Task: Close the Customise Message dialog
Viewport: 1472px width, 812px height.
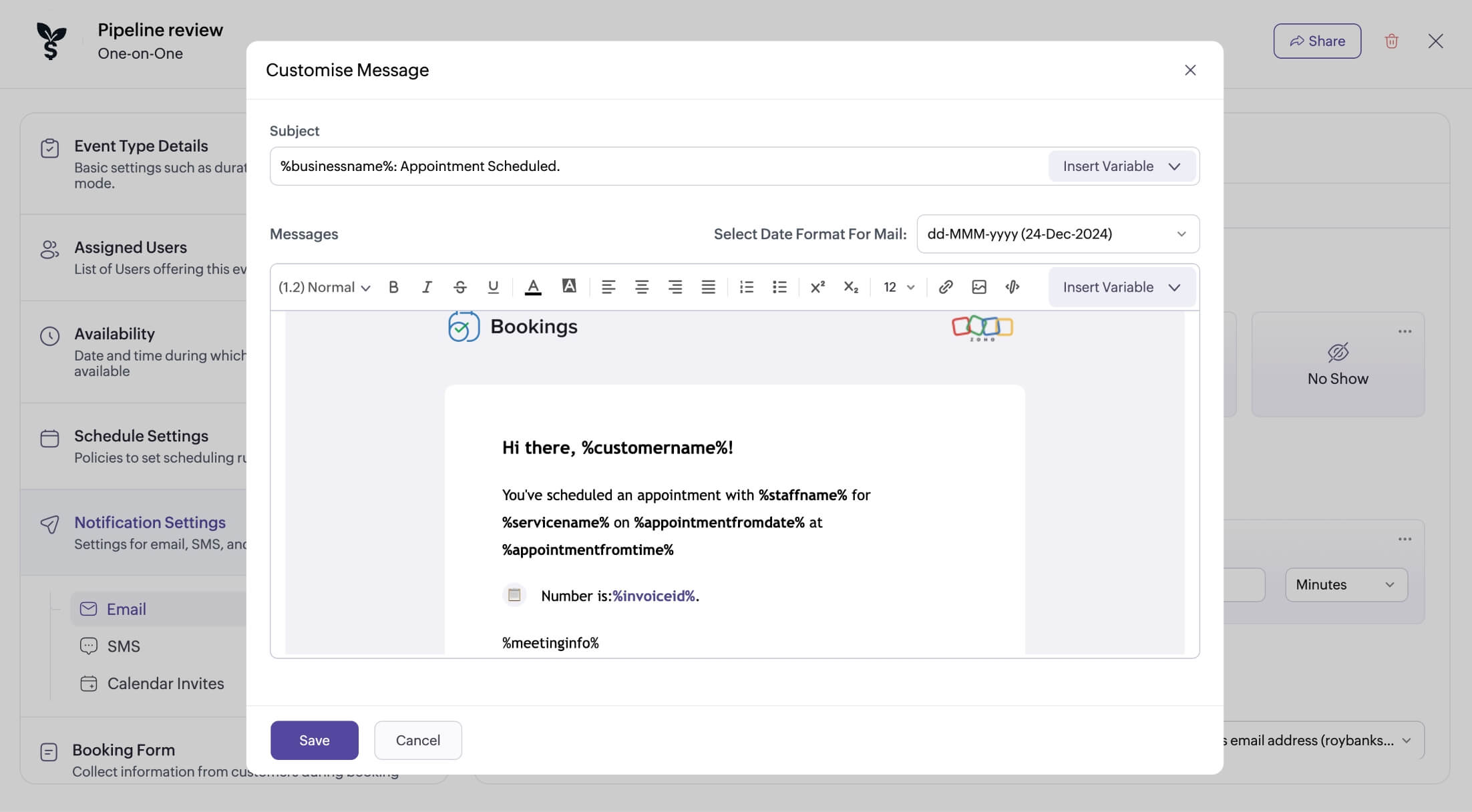Action: (1189, 70)
